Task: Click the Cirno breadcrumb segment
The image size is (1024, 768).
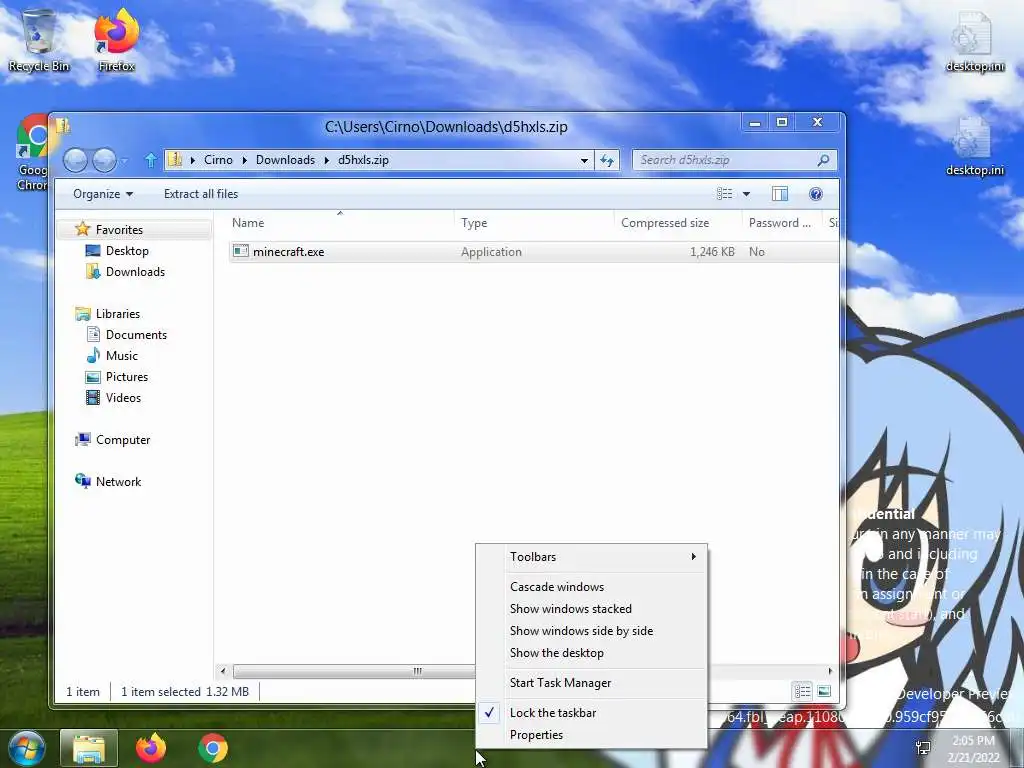Action: pyautogui.click(x=218, y=160)
